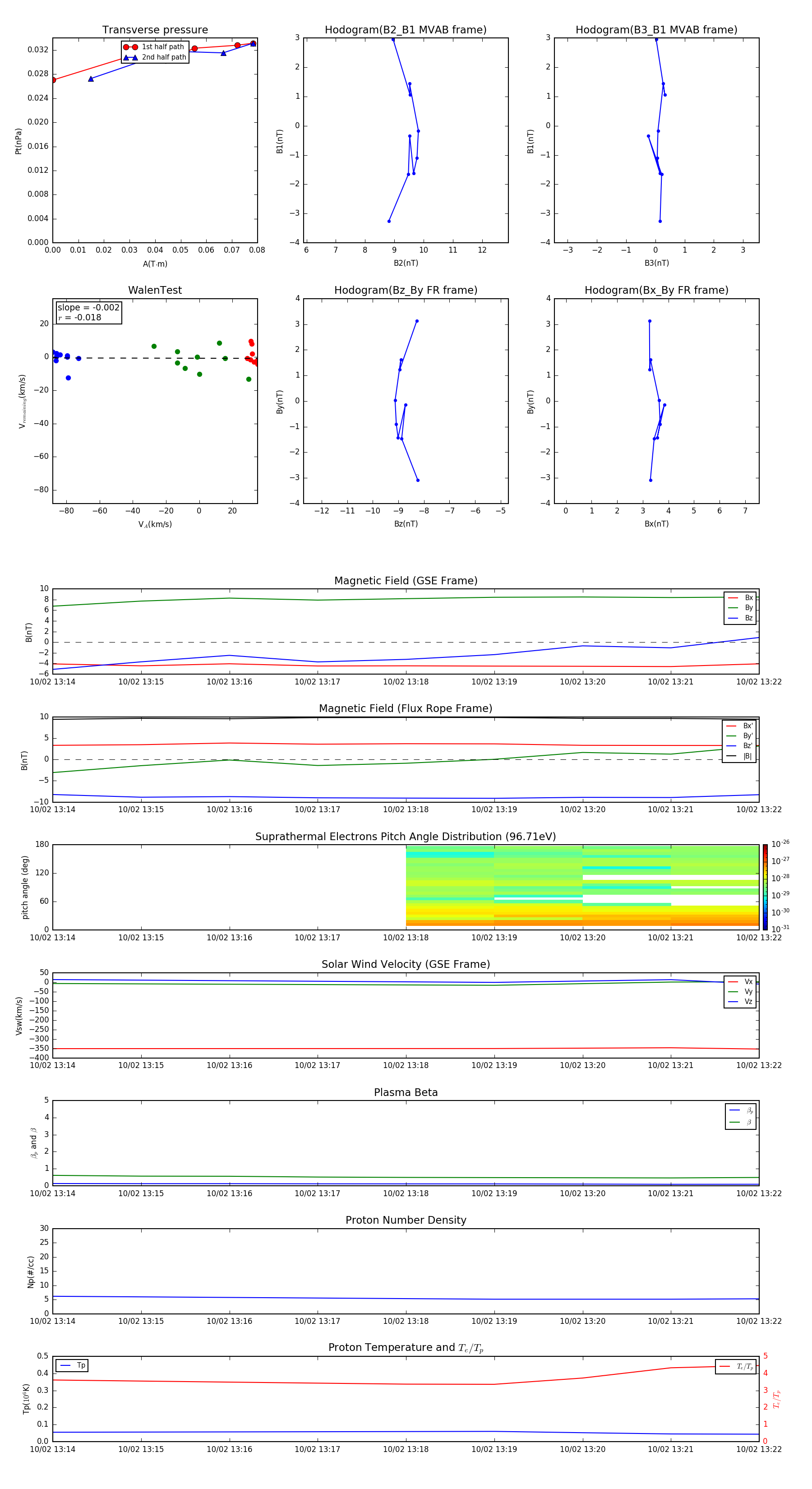Select the βp entry in Plasma Beta legend
Screen dimensions: 812x1489
pos(741,1110)
